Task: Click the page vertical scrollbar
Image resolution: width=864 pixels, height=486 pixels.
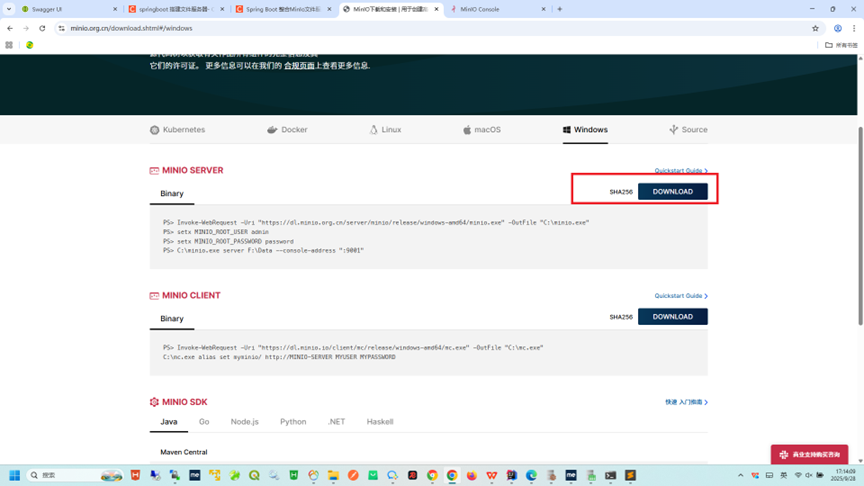Action: pos(860,226)
